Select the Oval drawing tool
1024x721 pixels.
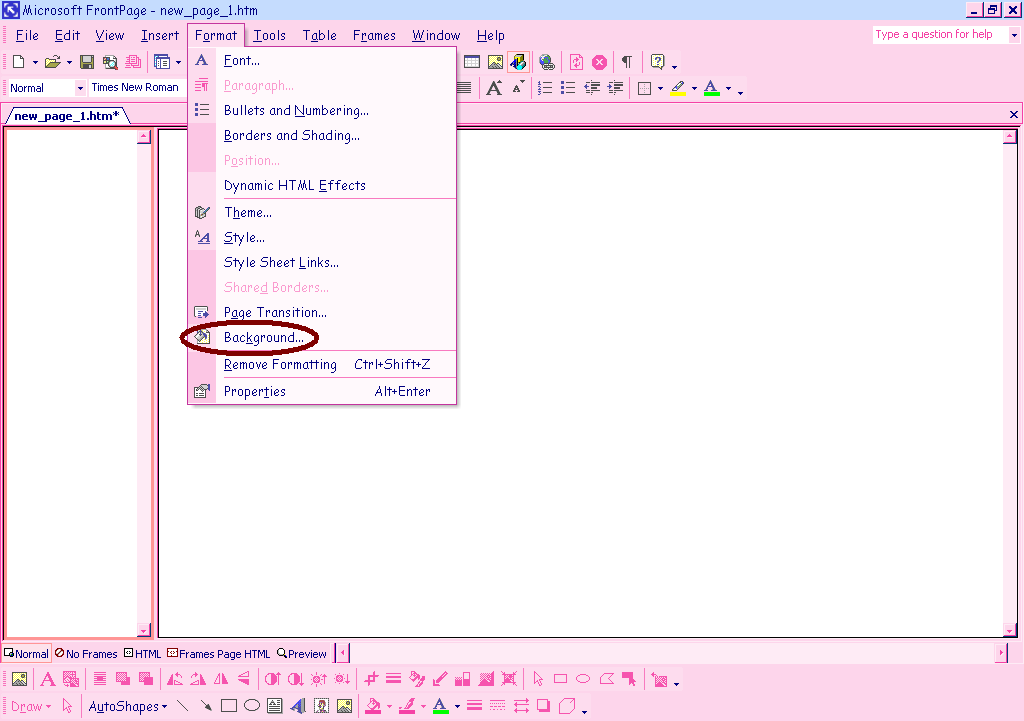252,706
